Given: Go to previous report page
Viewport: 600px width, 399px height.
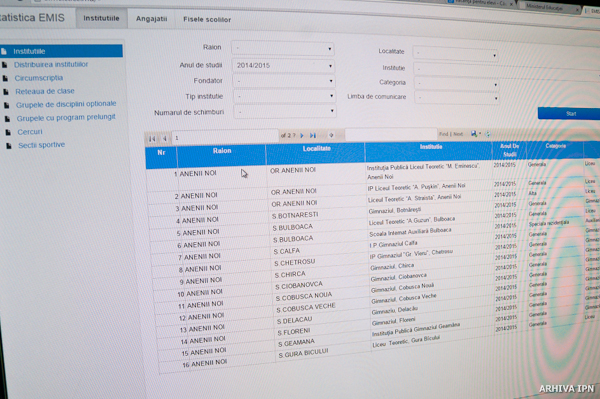Looking at the screenshot, I should 165,138.
